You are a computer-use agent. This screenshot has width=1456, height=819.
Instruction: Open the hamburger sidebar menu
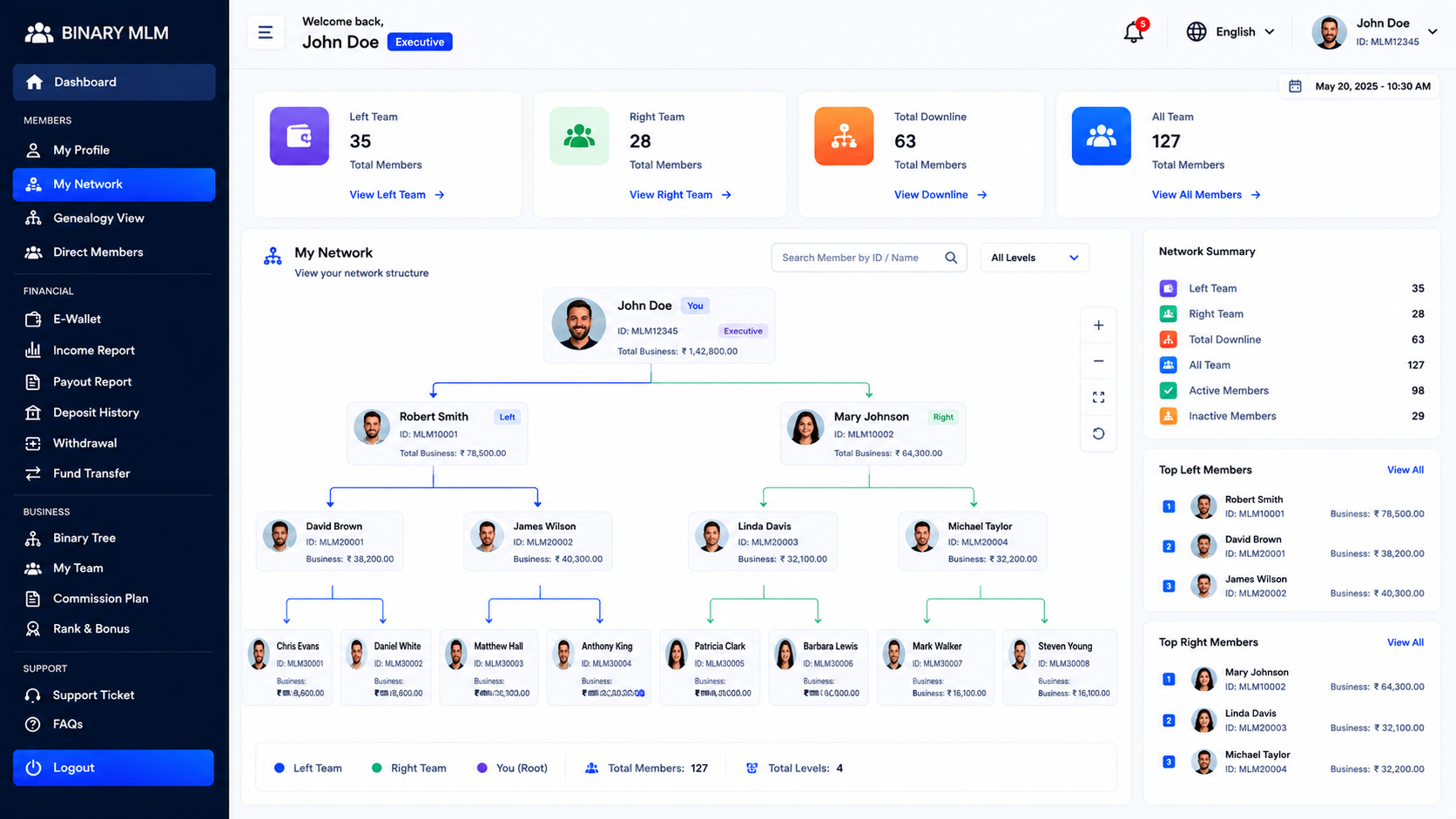click(266, 33)
